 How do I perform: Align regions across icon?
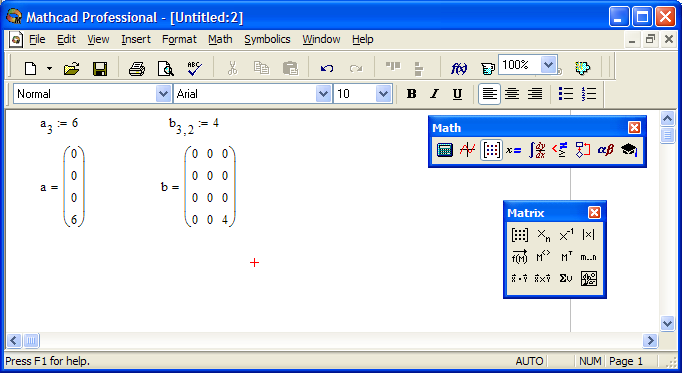[393, 66]
